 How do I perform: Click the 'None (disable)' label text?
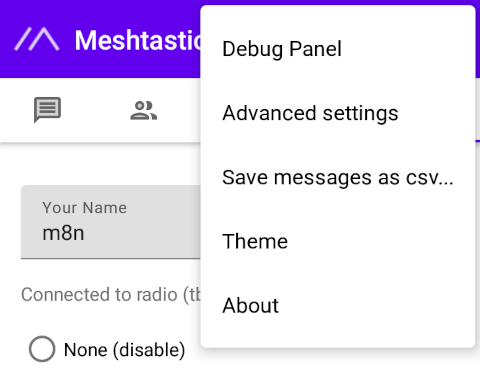coord(124,350)
